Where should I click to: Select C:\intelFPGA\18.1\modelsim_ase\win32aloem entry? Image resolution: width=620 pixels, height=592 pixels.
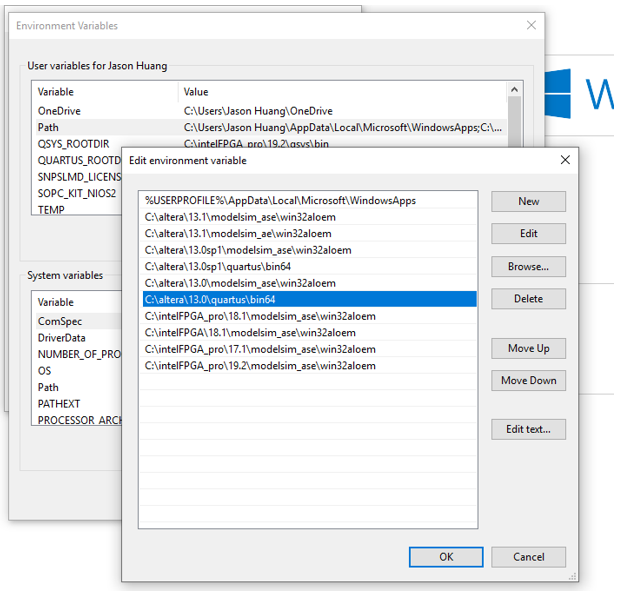pyautogui.click(x=309, y=333)
